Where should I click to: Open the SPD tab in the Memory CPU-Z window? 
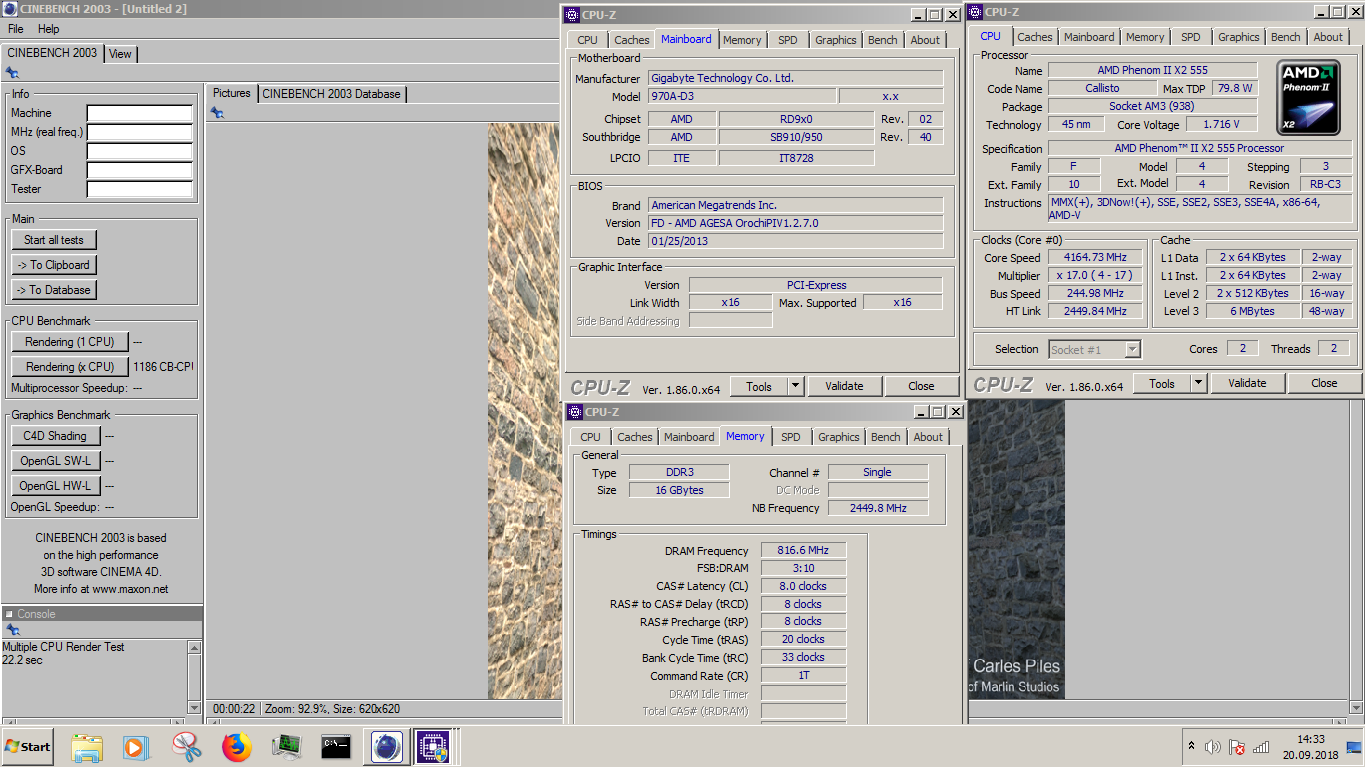click(791, 437)
